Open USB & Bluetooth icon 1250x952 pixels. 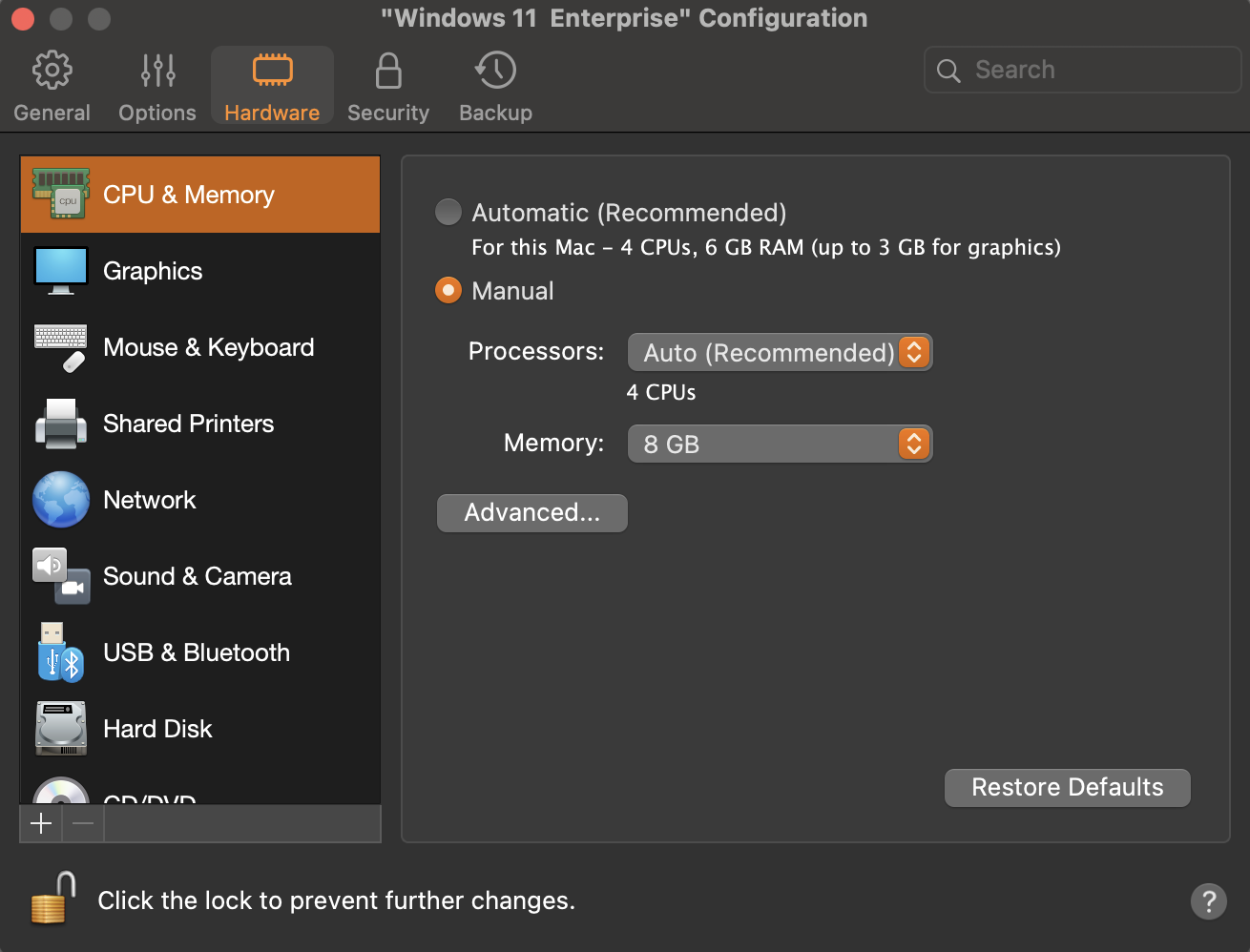[x=61, y=652]
